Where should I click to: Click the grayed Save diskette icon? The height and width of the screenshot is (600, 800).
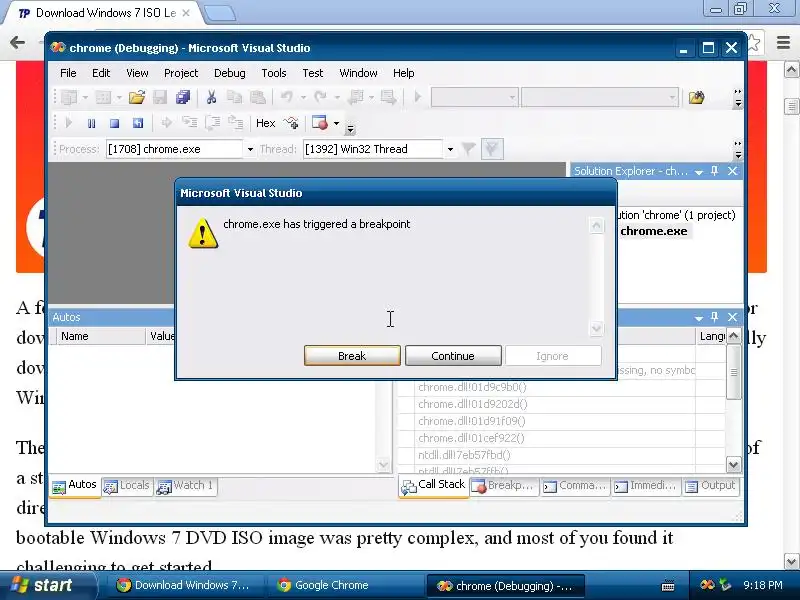tap(160, 97)
